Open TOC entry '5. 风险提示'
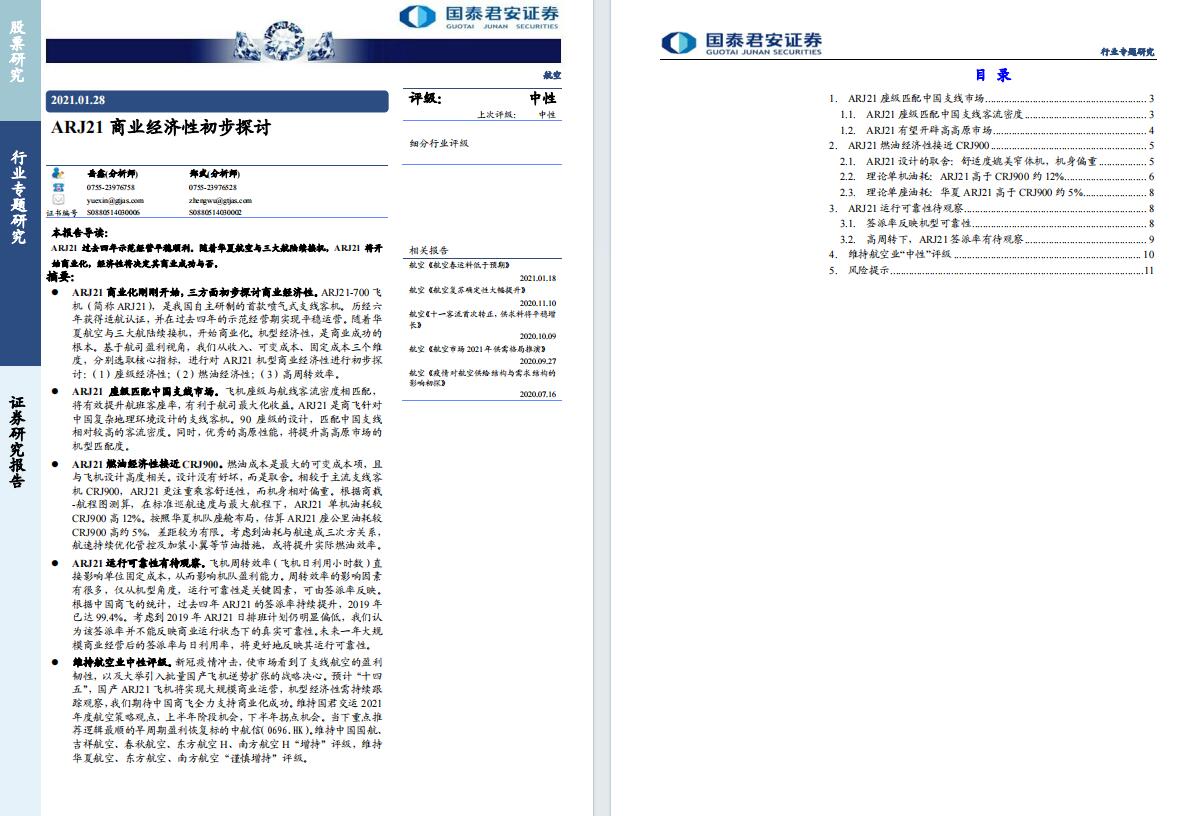The height and width of the screenshot is (816, 1195). 991,270
